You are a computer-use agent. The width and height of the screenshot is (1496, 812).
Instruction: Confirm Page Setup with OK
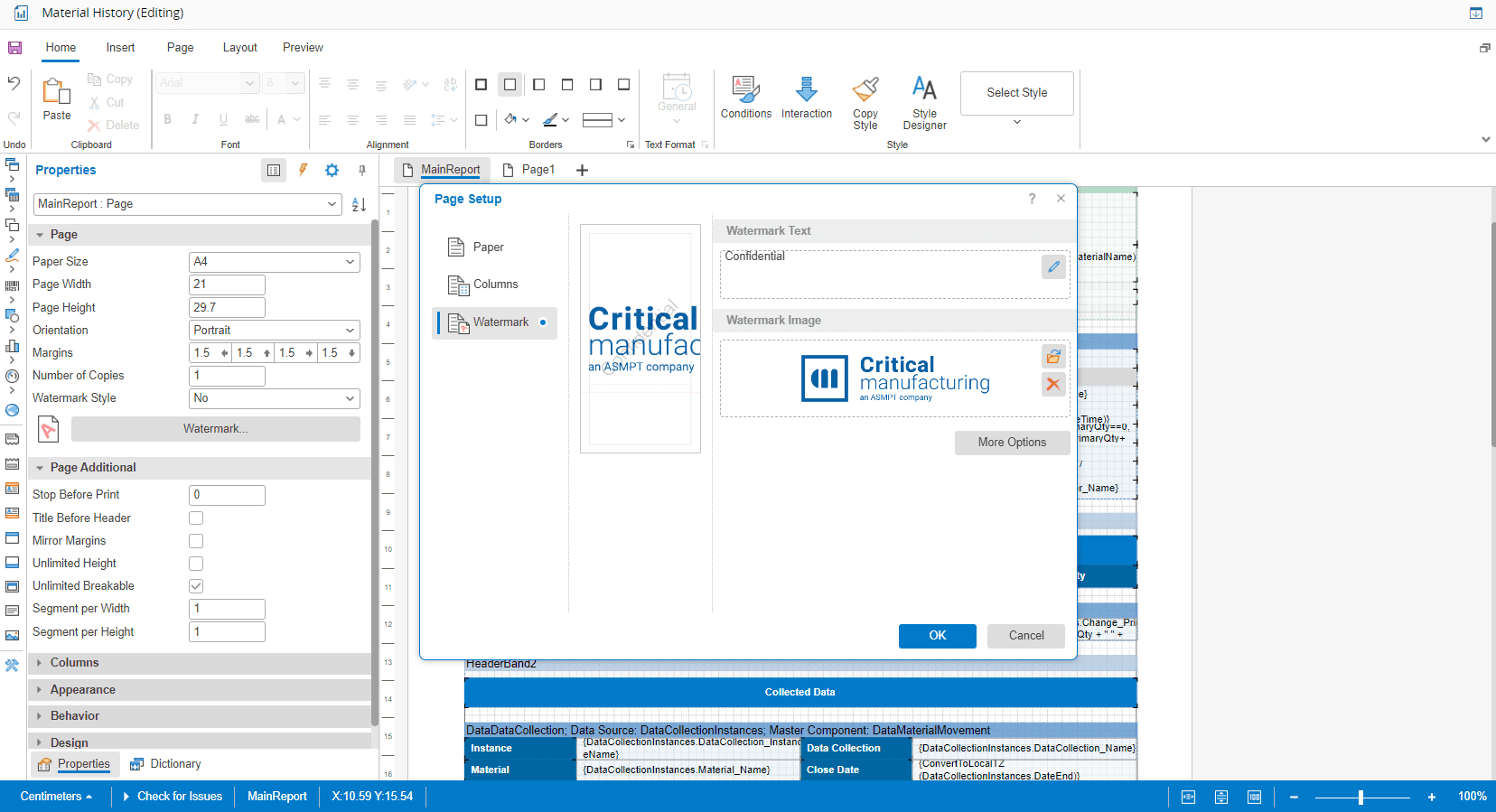coord(937,636)
